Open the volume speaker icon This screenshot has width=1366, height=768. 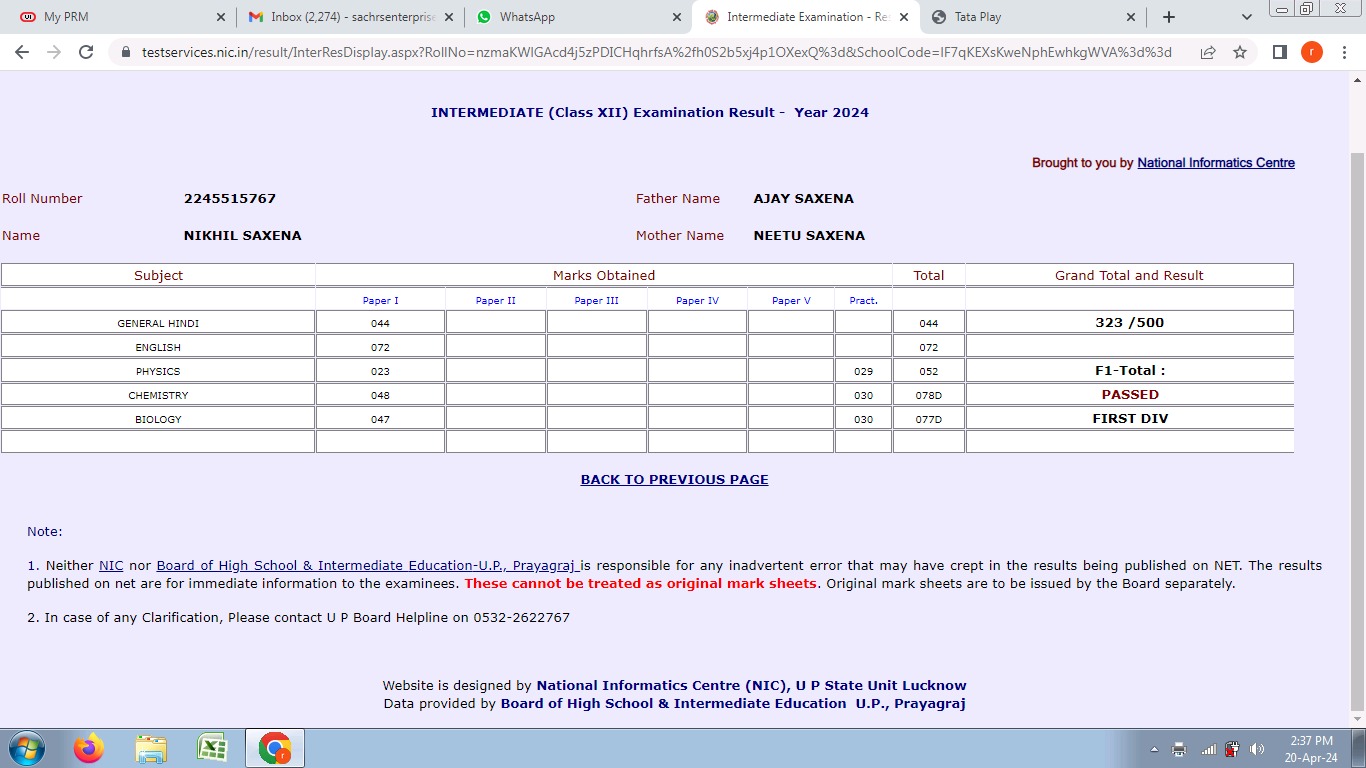1257,749
